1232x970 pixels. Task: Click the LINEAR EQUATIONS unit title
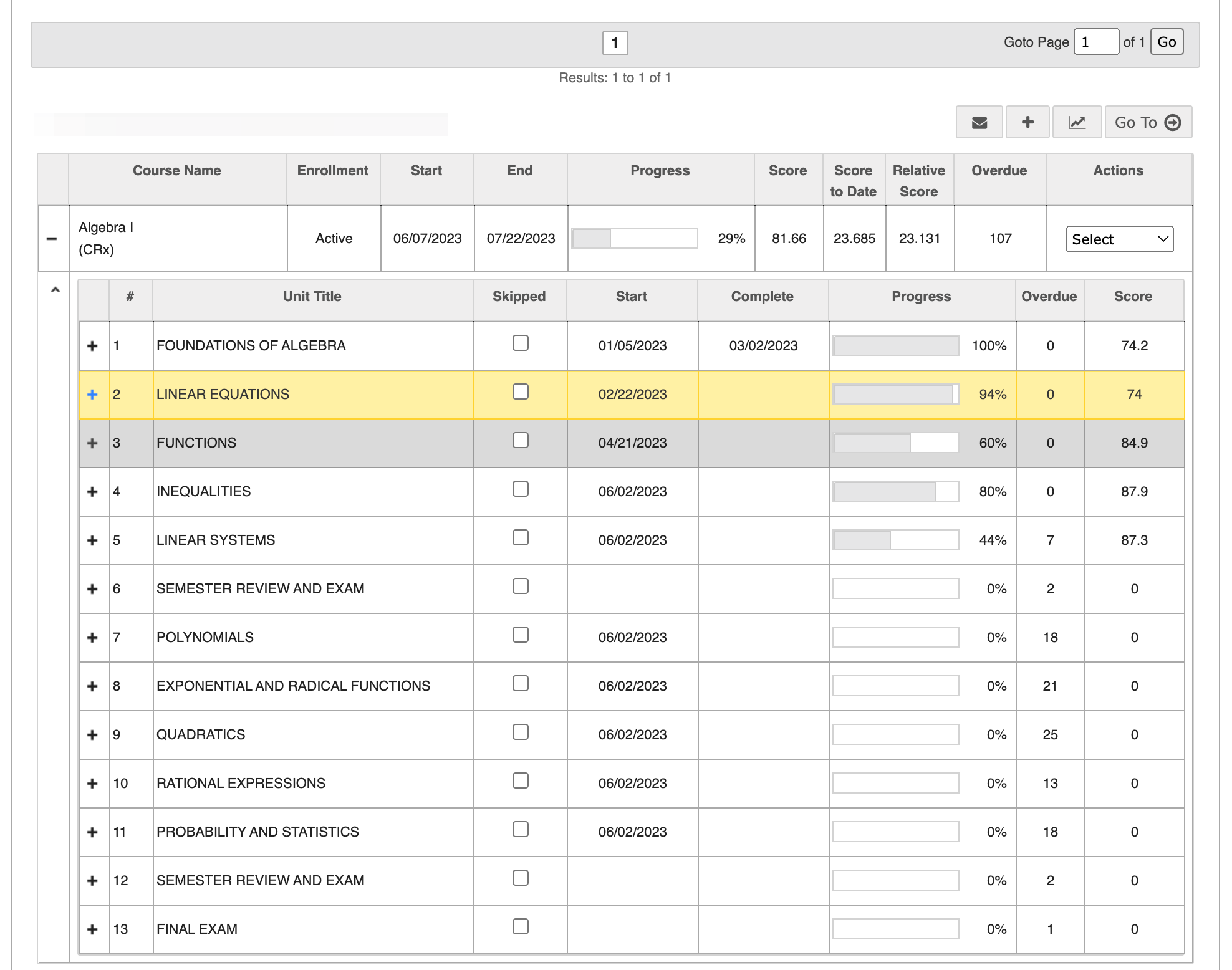223,395
